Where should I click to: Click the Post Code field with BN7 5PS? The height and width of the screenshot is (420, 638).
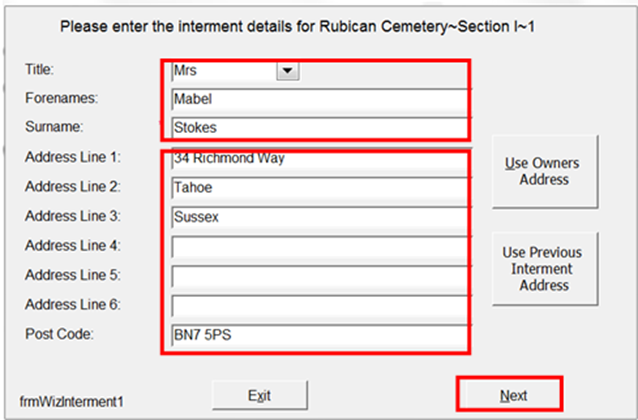pos(315,335)
